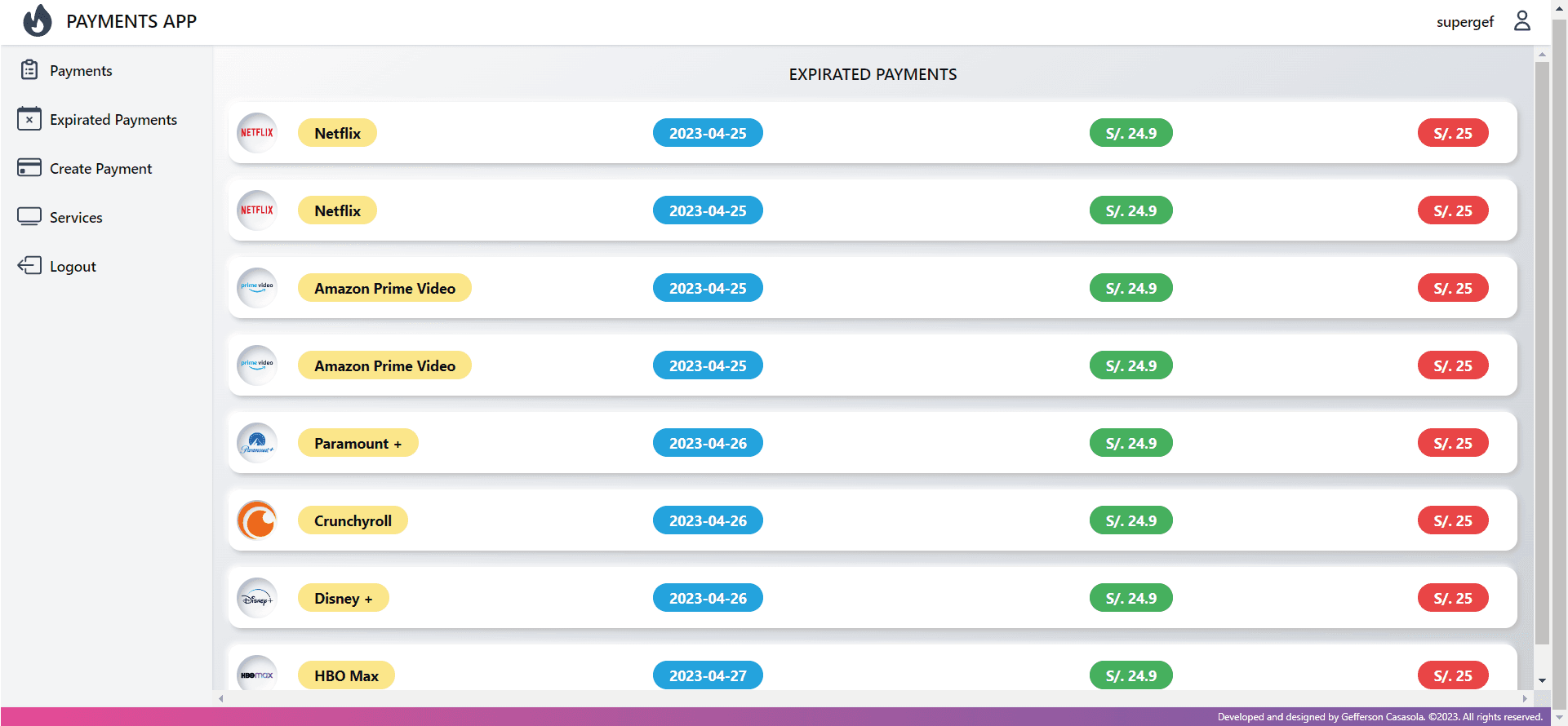Click the second Amazon Prime Video badge
Image resolution: width=1568 pixels, height=726 pixels.
[384, 365]
